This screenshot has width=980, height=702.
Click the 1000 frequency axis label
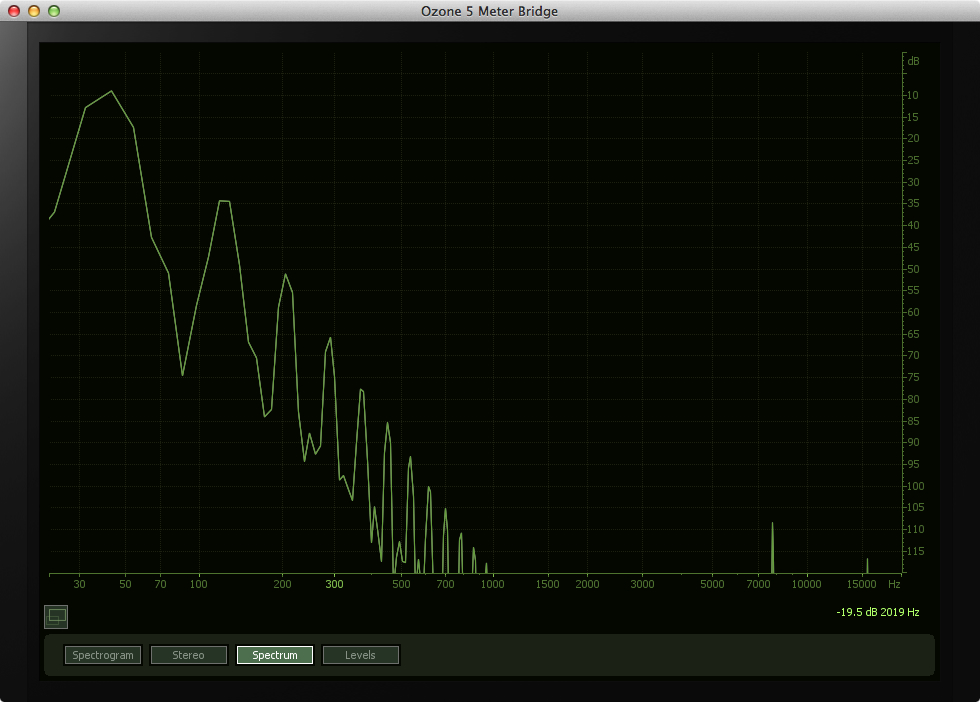492,584
